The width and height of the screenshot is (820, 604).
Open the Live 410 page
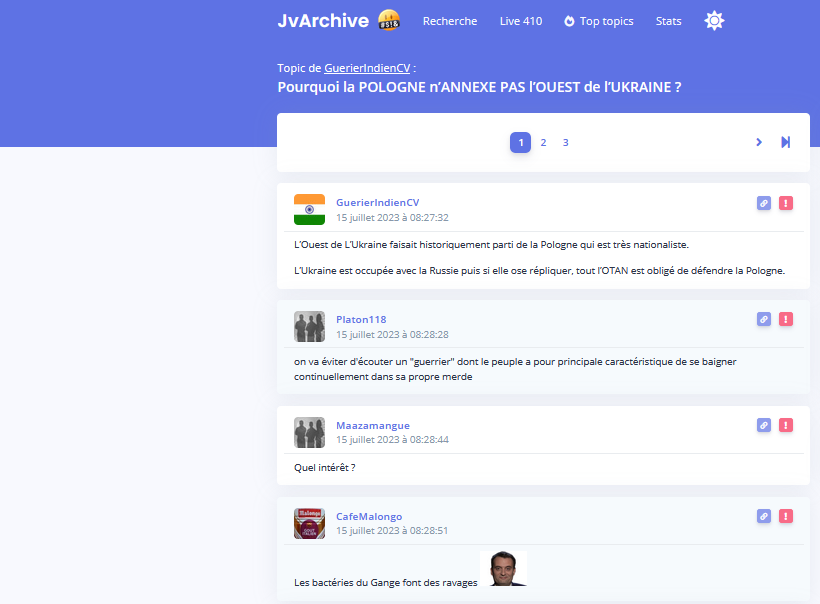[x=521, y=21]
